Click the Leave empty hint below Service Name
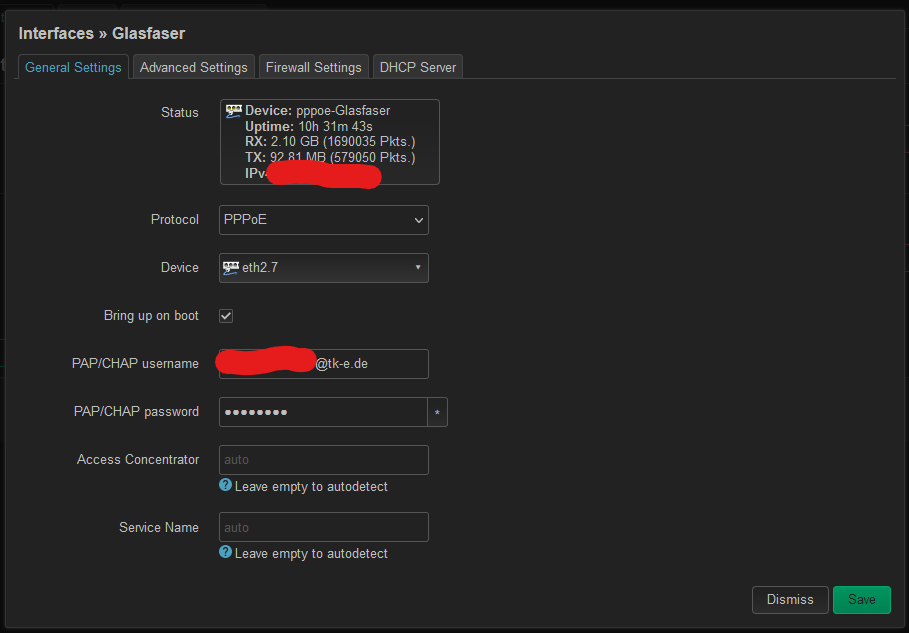Screen dimensions: 909x633 311,554
